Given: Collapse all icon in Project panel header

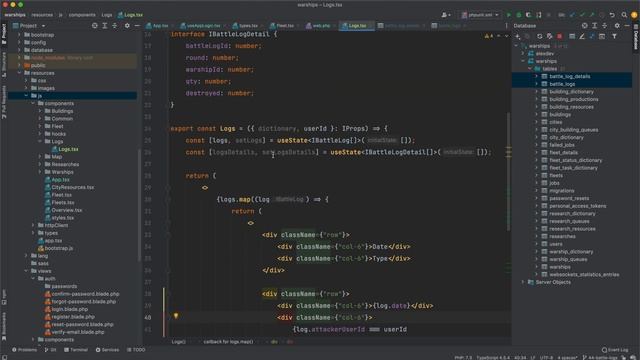Looking at the screenshot, I should (x=114, y=25).
